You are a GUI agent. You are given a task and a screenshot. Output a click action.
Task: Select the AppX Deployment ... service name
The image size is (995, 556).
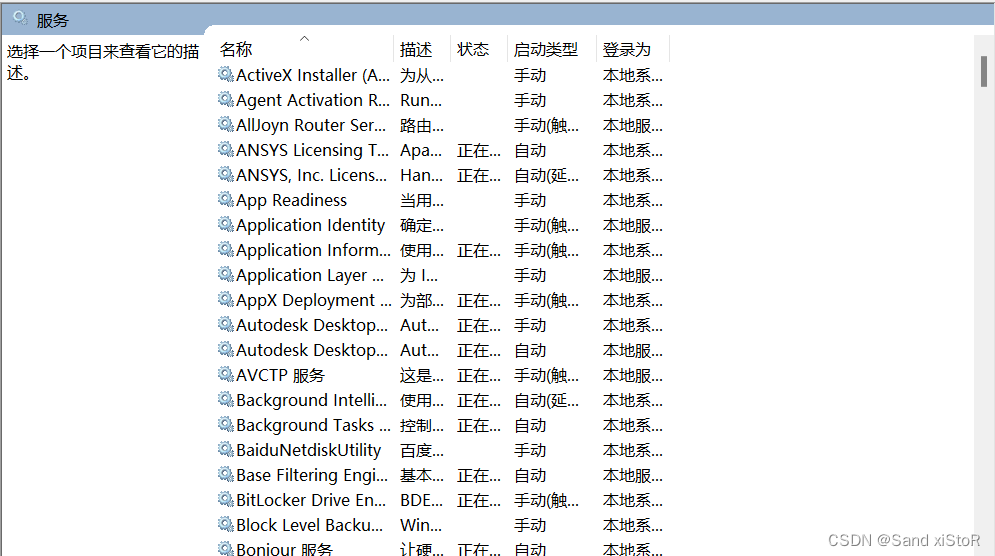point(313,300)
